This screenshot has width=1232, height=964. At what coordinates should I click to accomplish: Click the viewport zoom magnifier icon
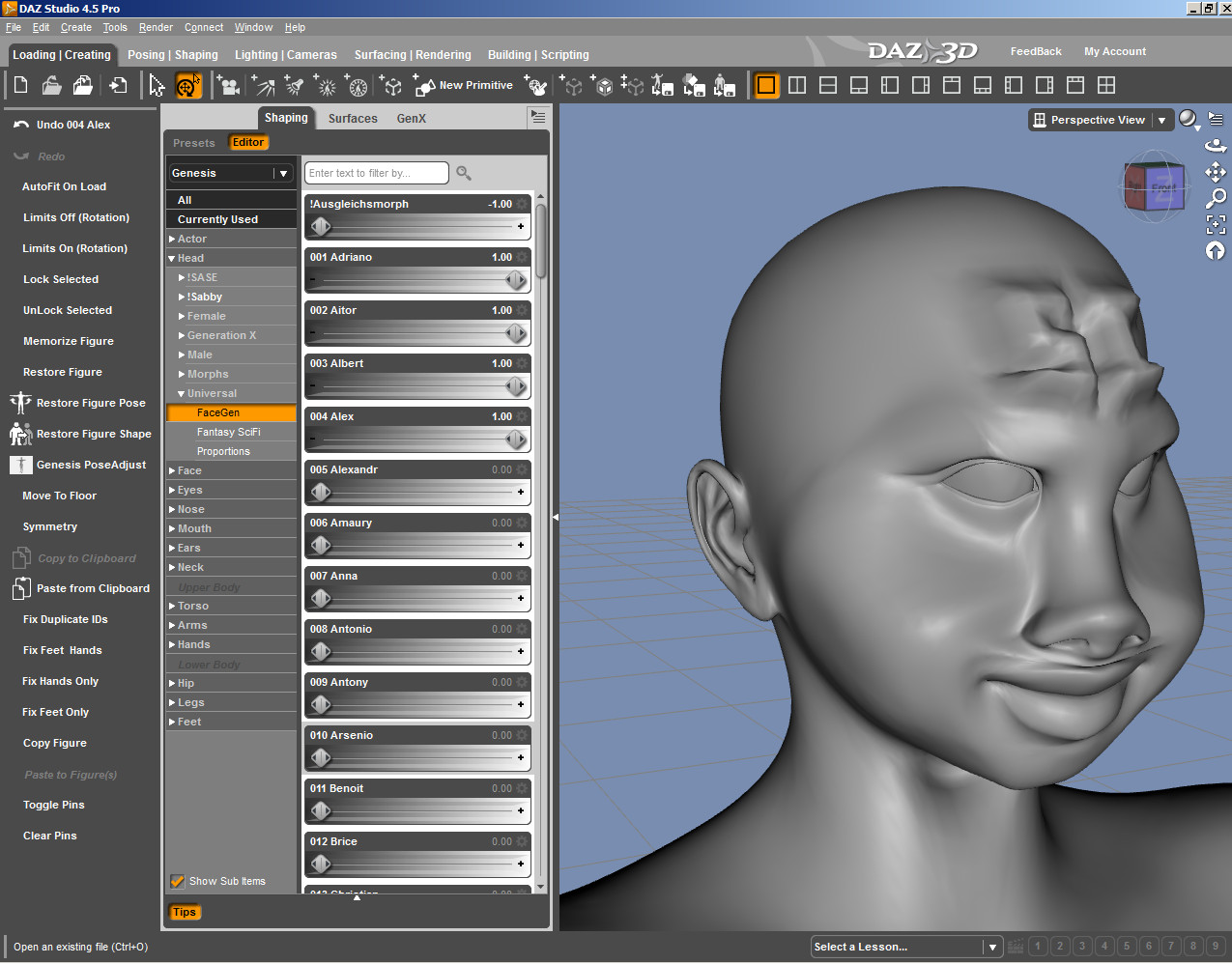coord(1216,198)
